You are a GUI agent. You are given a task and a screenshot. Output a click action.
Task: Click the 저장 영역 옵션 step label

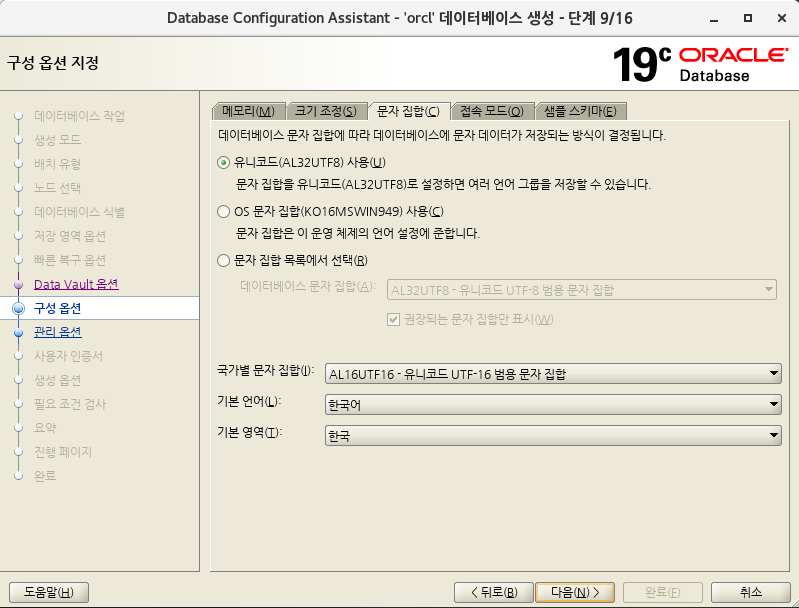click(70, 236)
